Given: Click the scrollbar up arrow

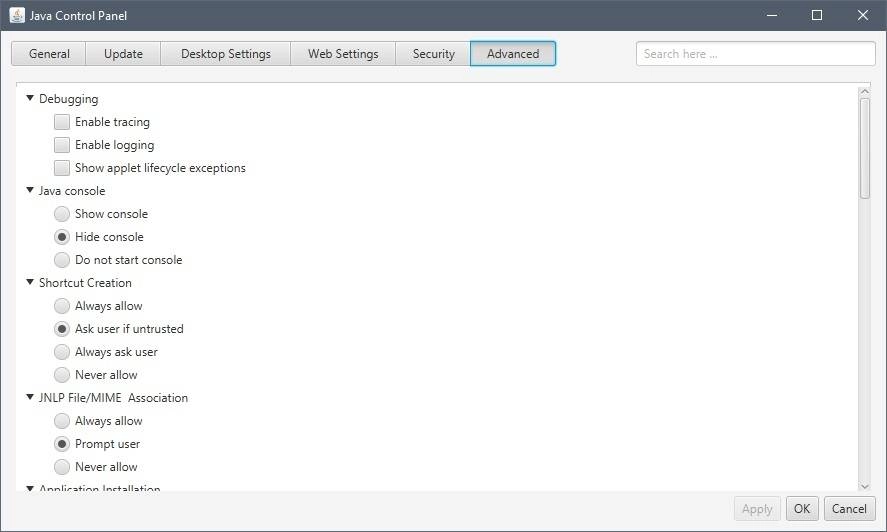Looking at the screenshot, I should point(864,91).
